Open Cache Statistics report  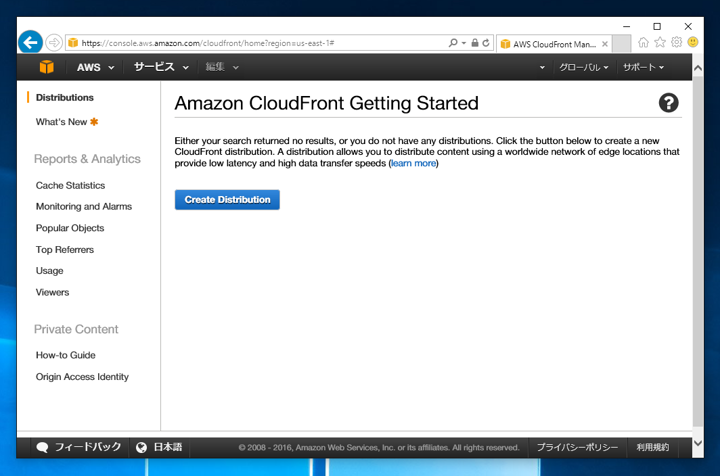point(70,185)
